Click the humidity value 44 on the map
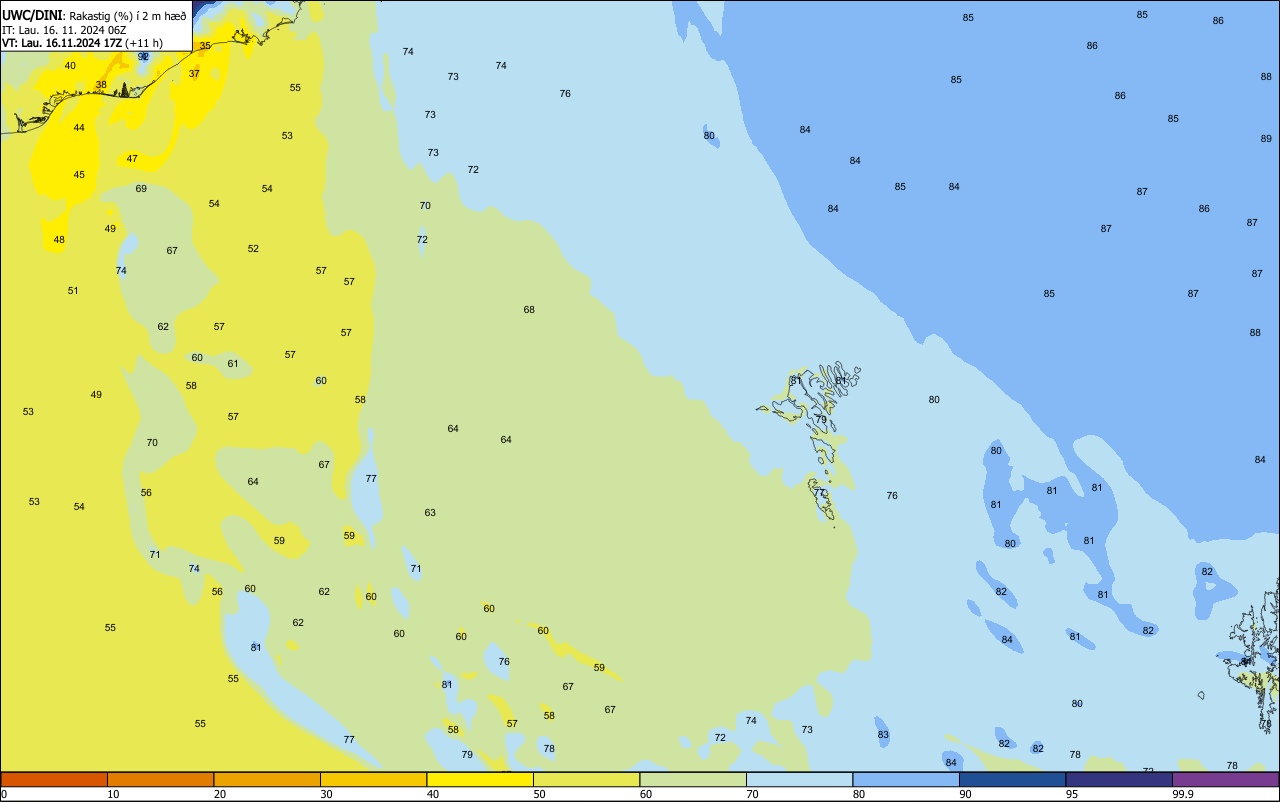This screenshot has width=1280, height=802. point(79,128)
